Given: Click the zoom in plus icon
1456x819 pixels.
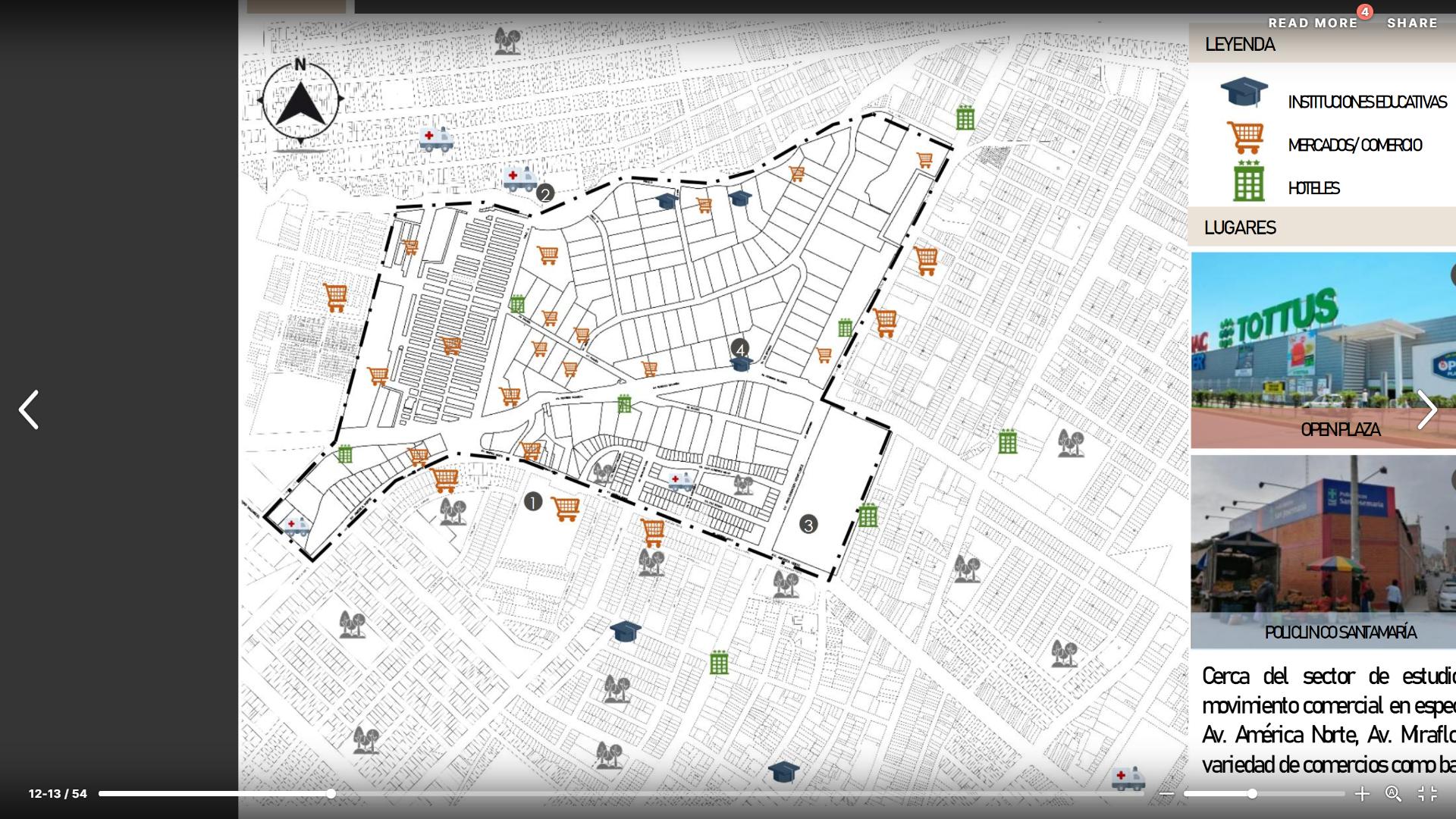Looking at the screenshot, I should tap(1362, 794).
